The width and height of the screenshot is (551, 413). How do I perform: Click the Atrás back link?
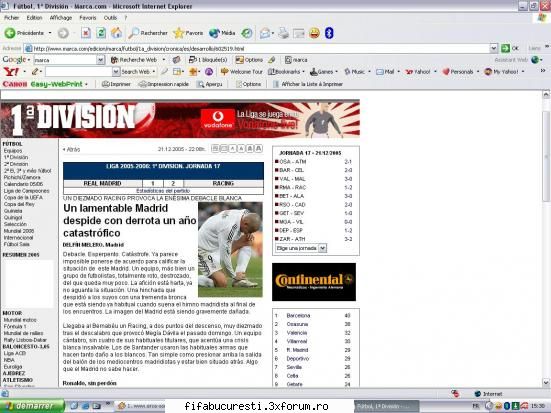pyautogui.click(x=71, y=149)
